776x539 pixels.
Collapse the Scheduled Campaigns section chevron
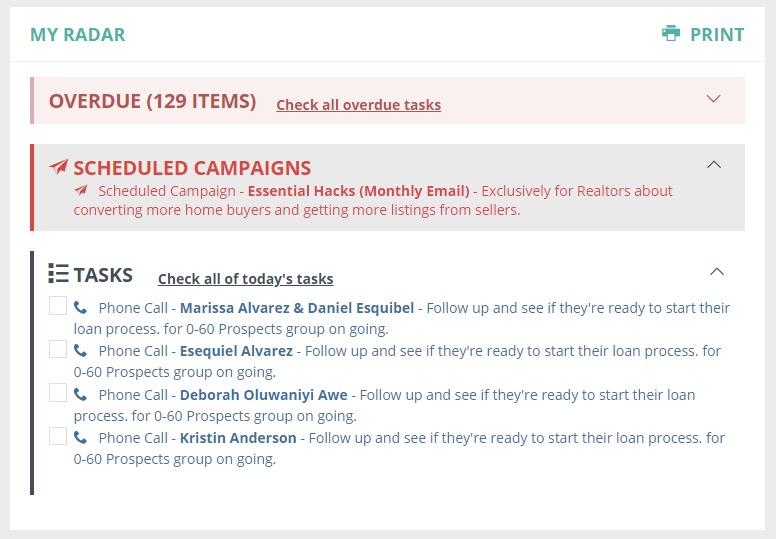pos(714,164)
